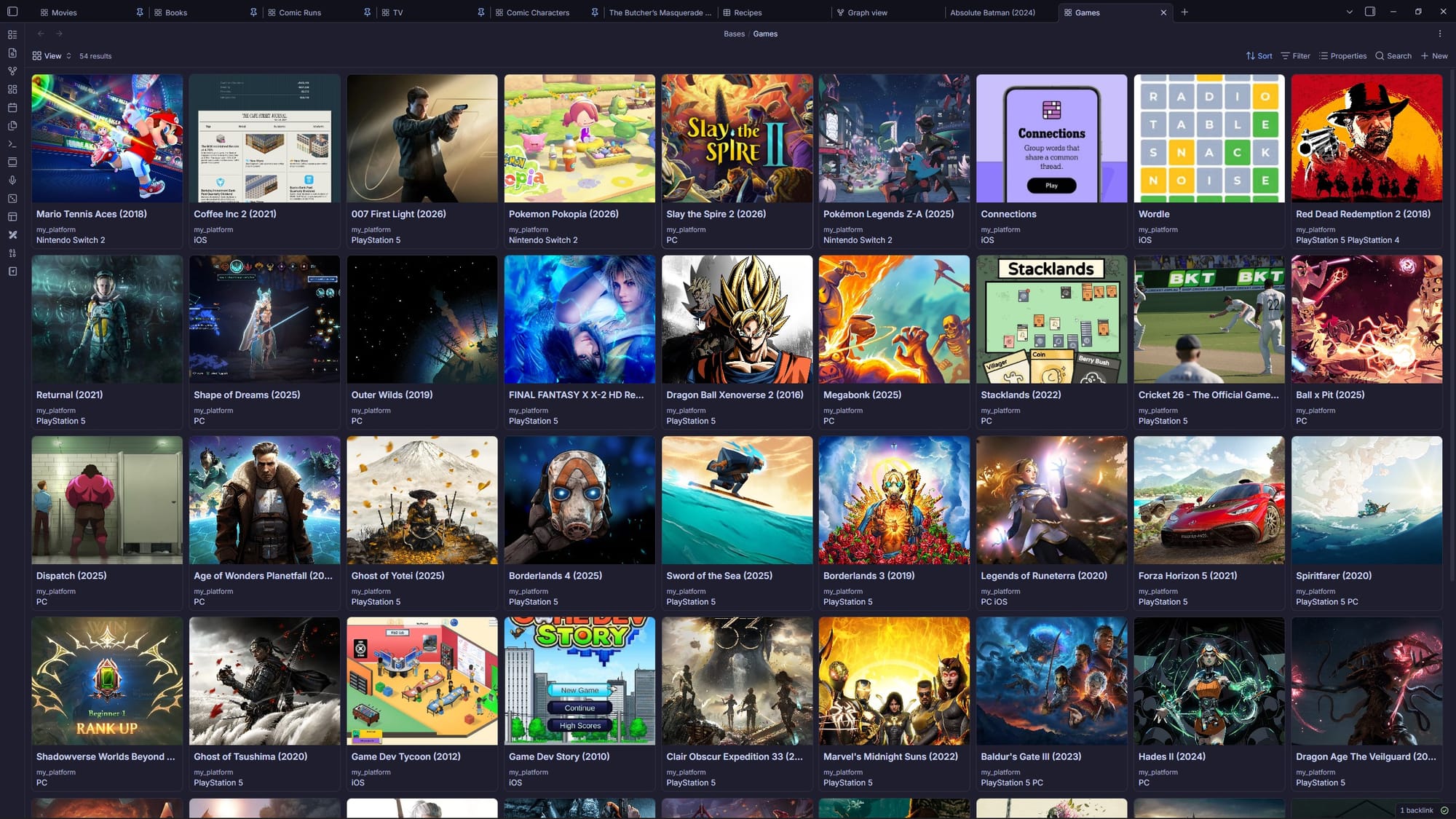Click the binary digits icon in ribbon
The image size is (1456, 819).
point(12,253)
